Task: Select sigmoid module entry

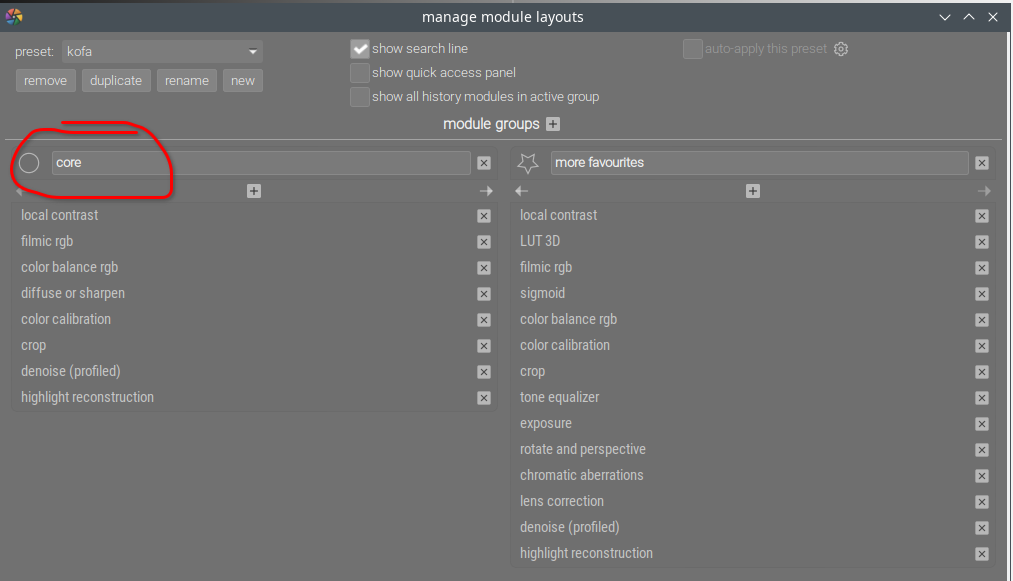Action: 543,294
